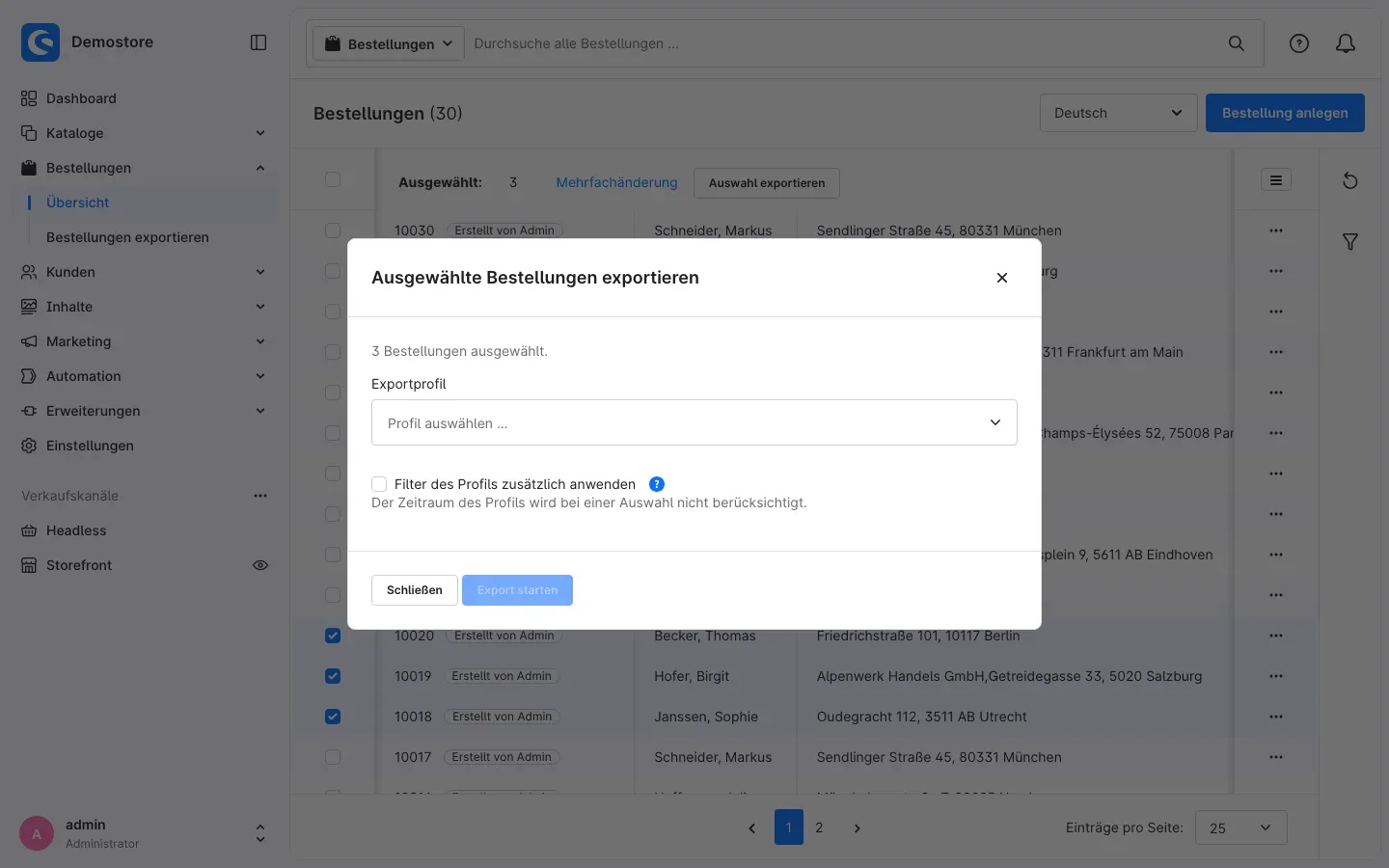Click the 'Auswahl exportieren' button
The width and height of the screenshot is (1389, 868).
click(767, 183)
